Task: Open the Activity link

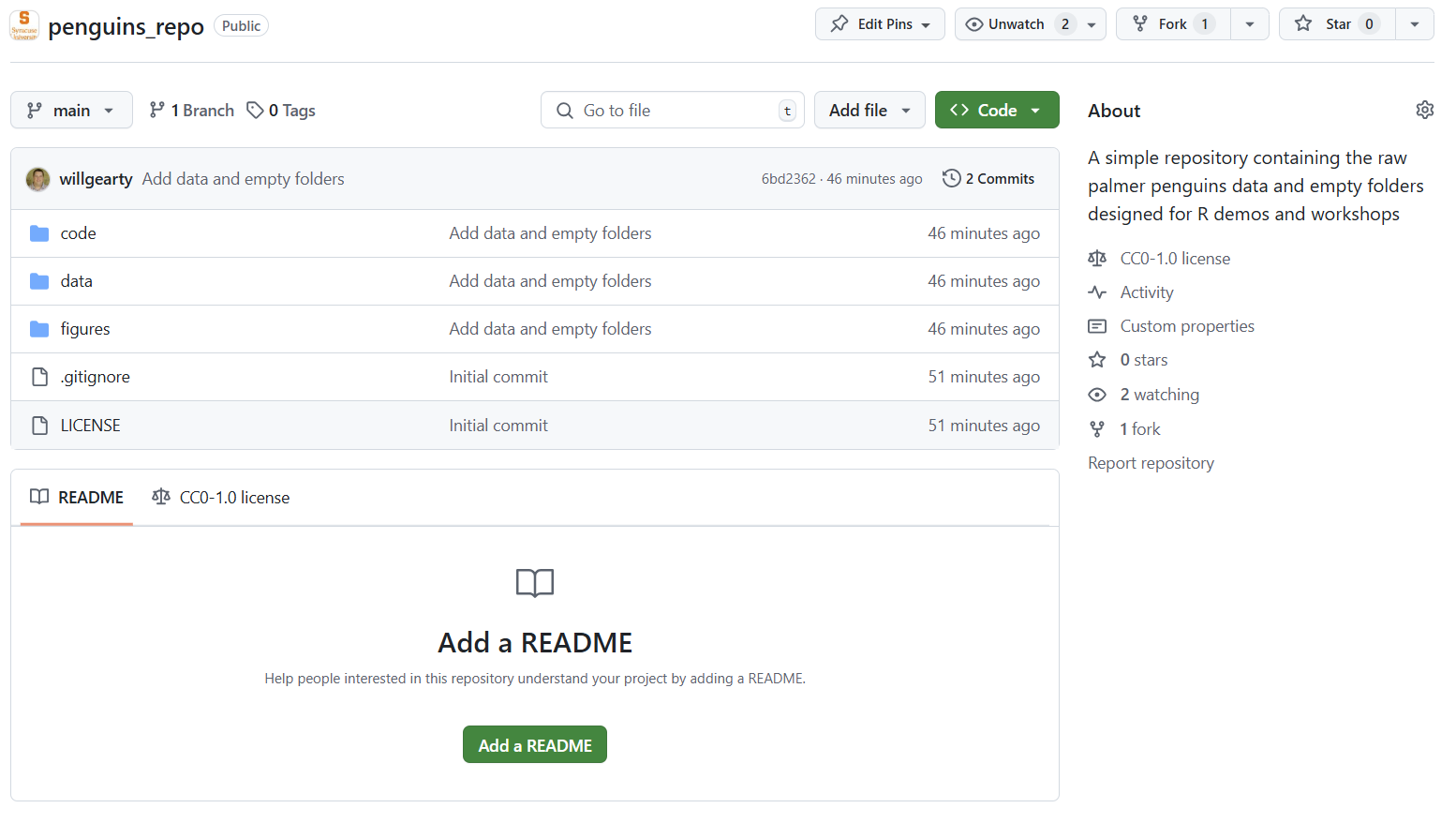Action: (1147, 292)
